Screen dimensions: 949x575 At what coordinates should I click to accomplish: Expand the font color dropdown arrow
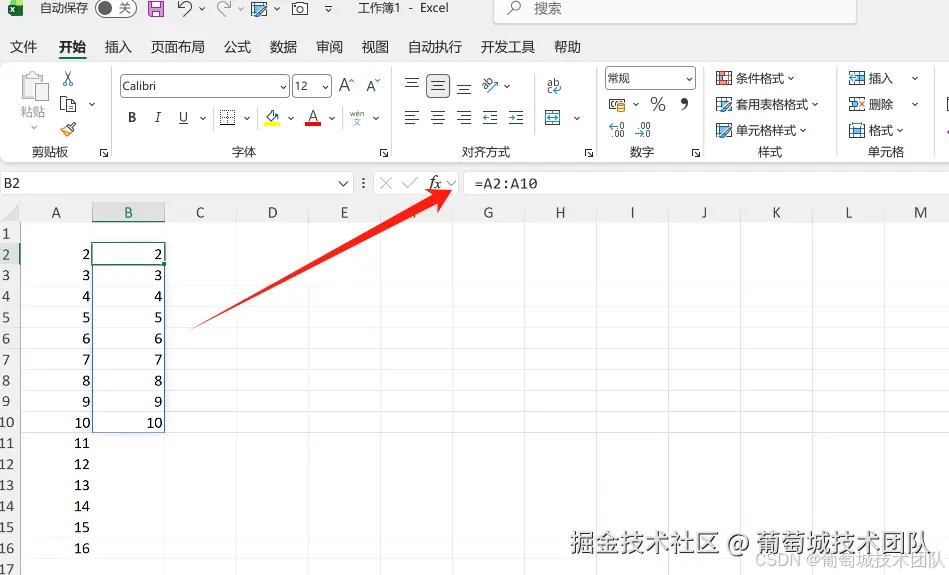tap(332, 118)
